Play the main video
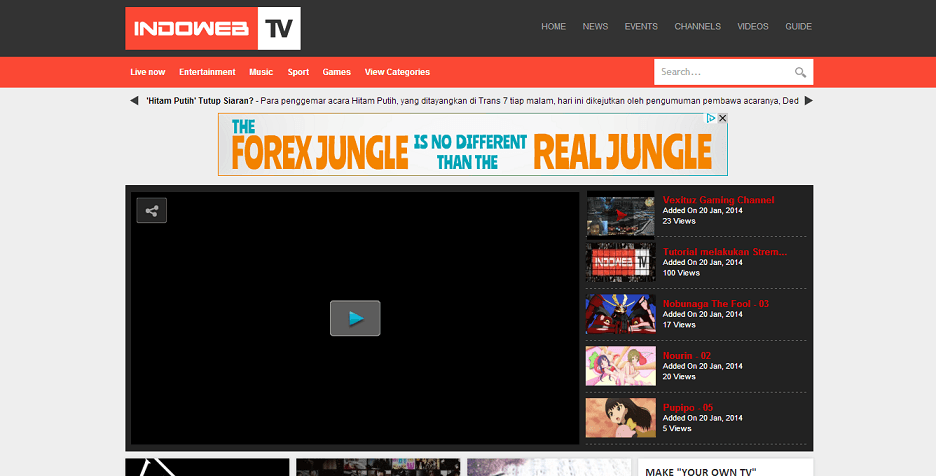Viewport: 936px width, 476px height. 355,318
